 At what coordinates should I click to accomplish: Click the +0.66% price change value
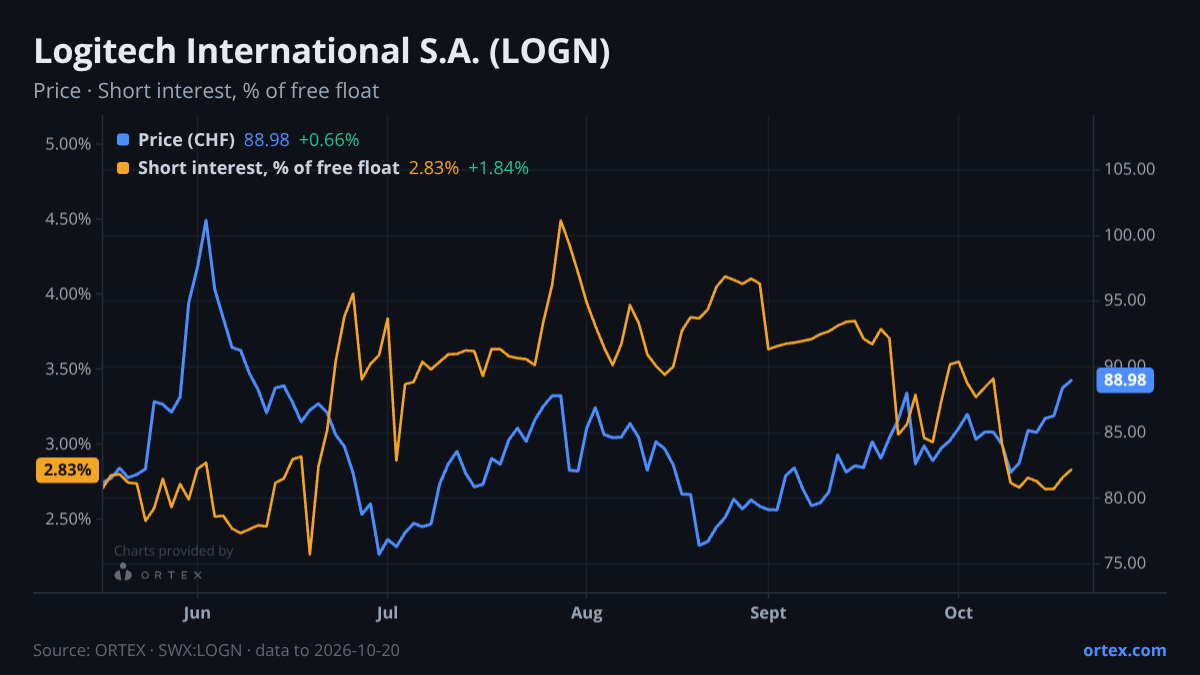[x=329, y=140]
